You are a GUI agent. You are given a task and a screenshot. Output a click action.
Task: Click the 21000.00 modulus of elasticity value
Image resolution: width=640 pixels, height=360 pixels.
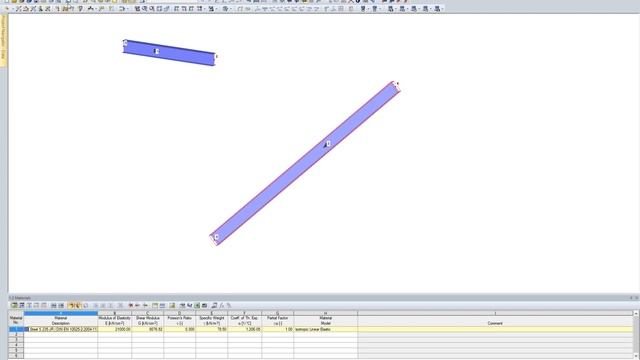pos(115,329)
